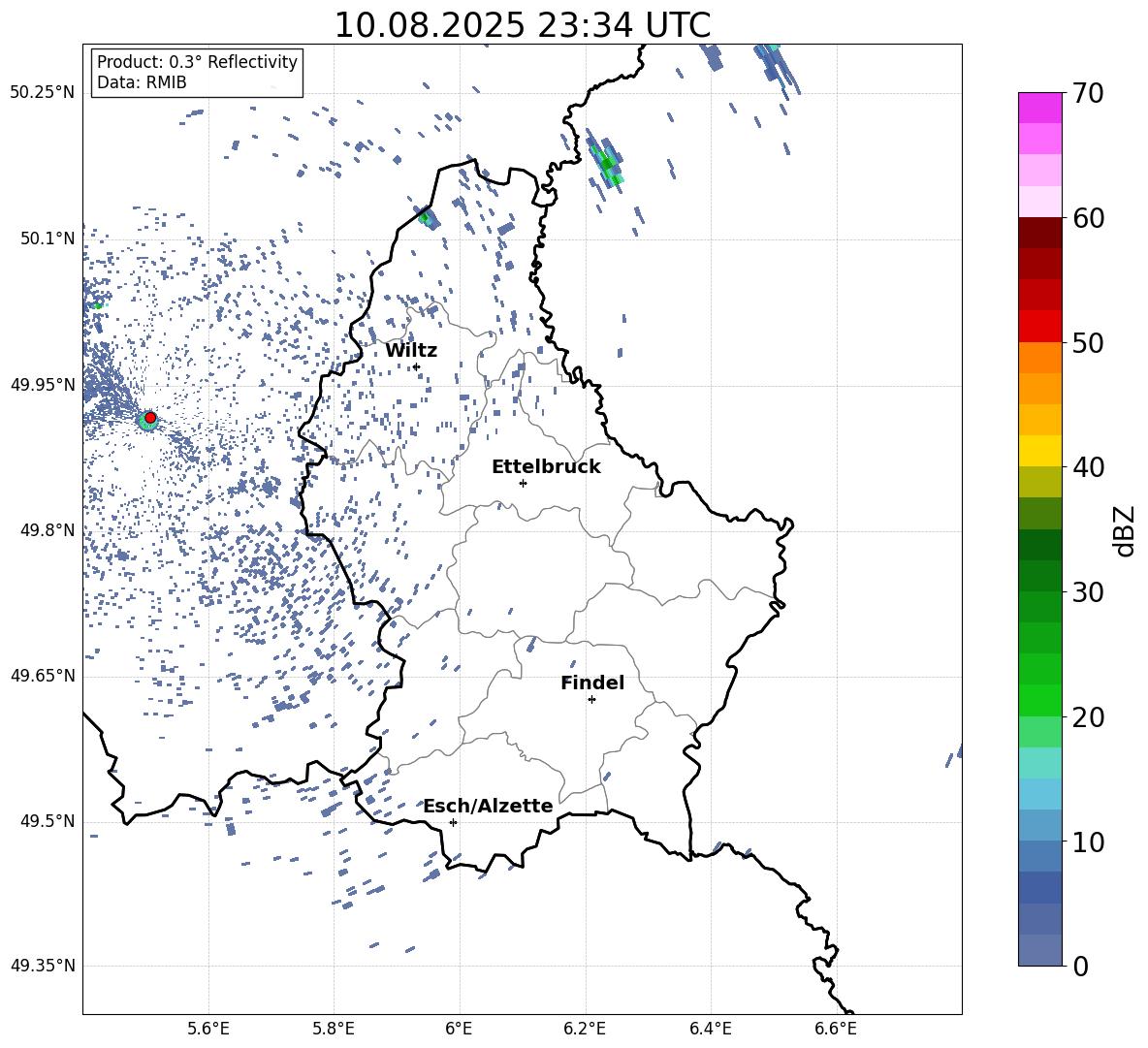
Task: Click the 6.2°E longitude label
Action: tap(585, 1029)
